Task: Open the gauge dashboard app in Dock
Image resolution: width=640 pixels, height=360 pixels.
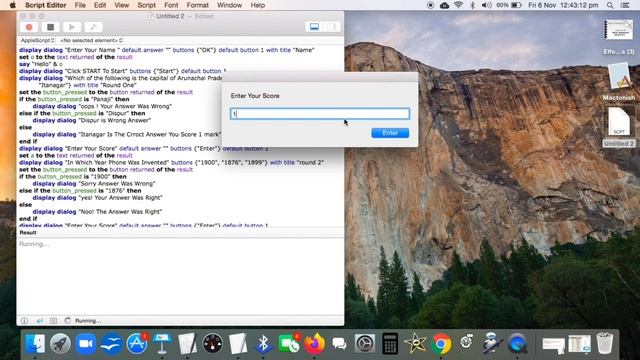Action: 213,343
